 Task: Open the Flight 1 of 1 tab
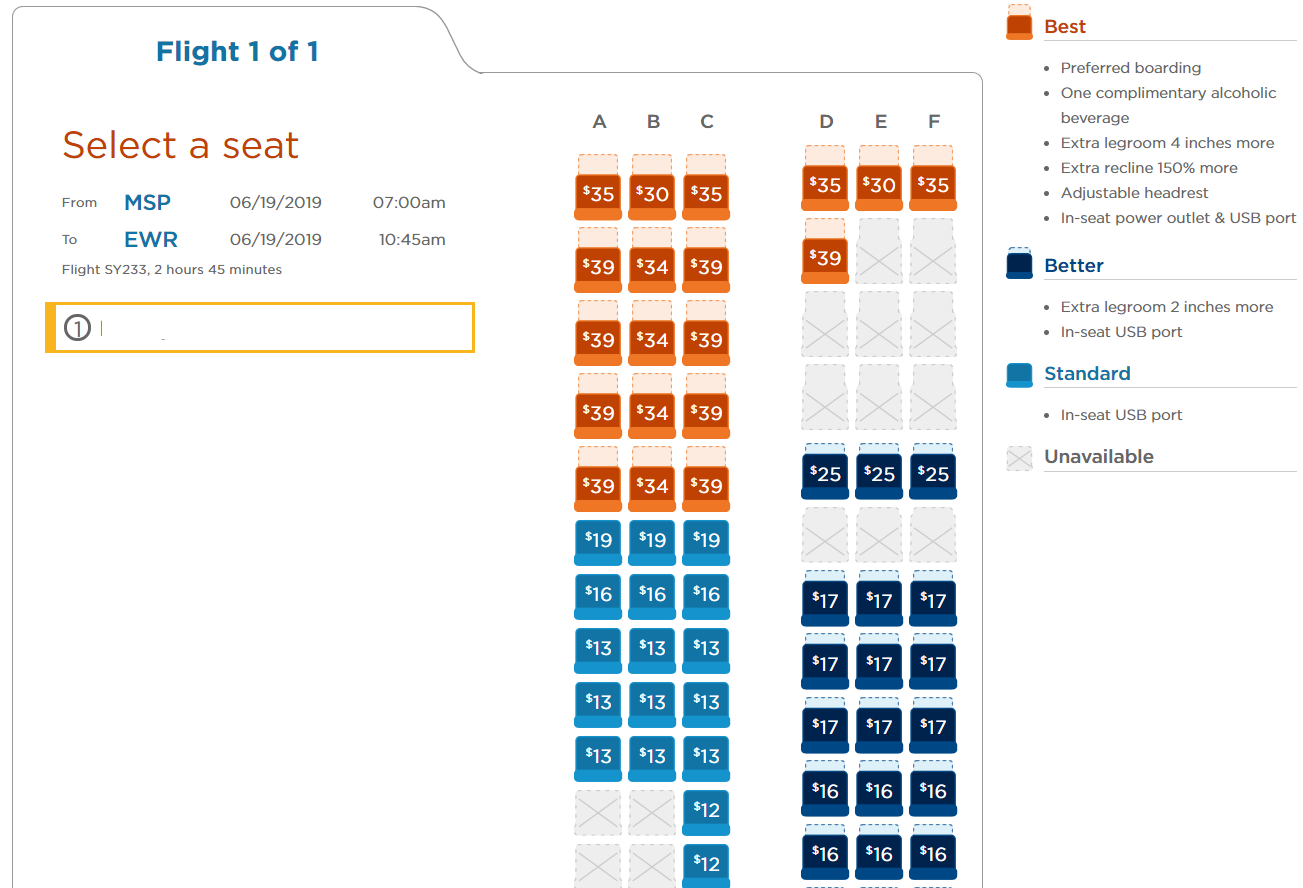tap(237, 52)
